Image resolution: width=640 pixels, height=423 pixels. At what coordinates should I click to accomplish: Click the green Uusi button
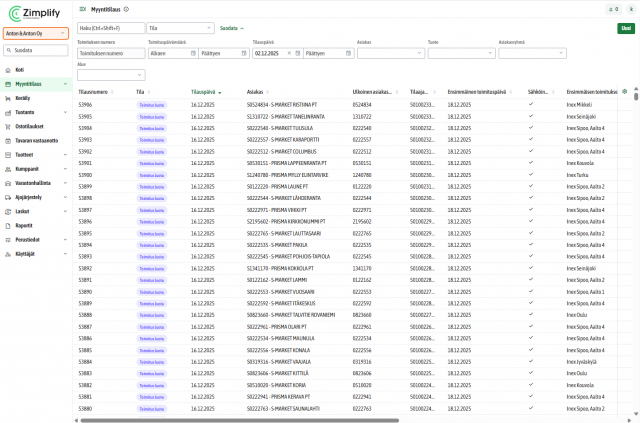pyautogui.click(x=626, y=28)
